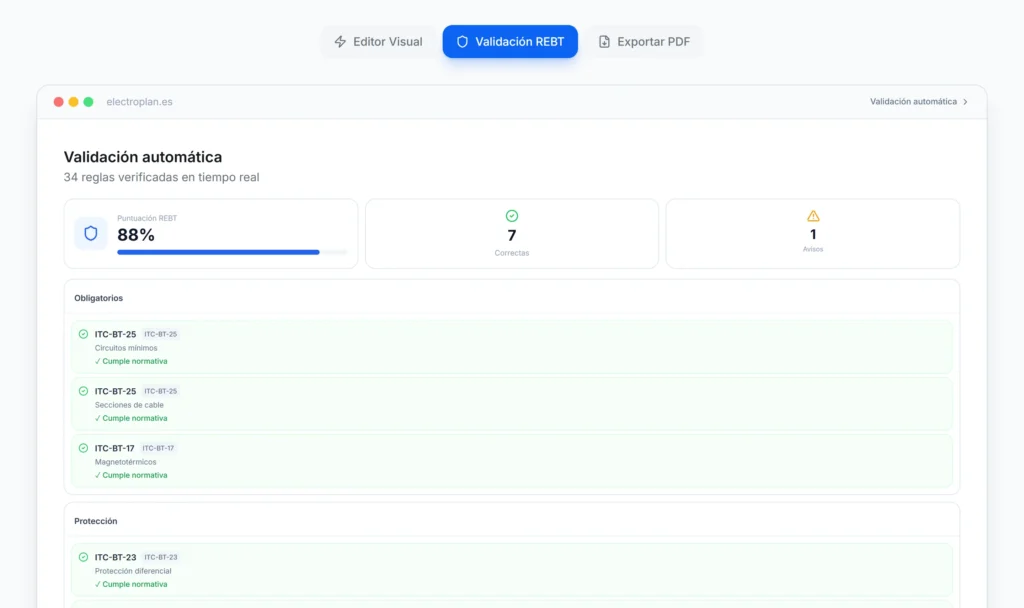Click the blue shield Puntuación REBT icon
Viewport: 1024px width, 608px height.
click(x=91, y=233)
